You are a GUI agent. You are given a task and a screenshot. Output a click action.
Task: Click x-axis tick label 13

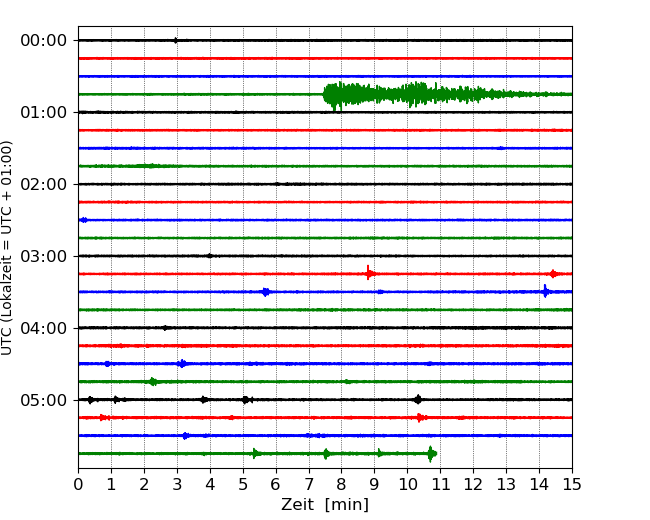pos(507,484)
